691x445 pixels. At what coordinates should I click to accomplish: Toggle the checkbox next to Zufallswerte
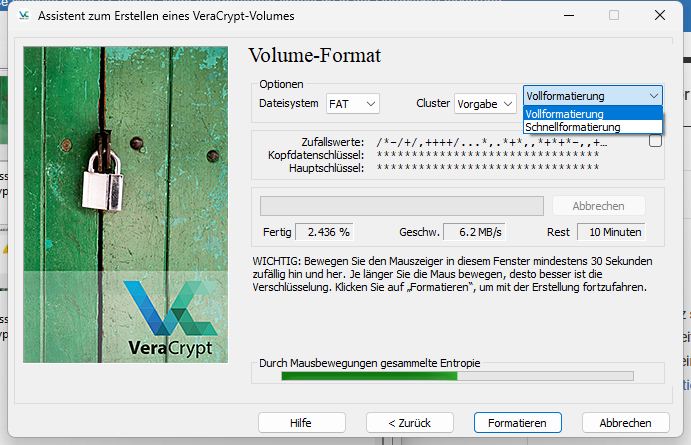point(655,141)
